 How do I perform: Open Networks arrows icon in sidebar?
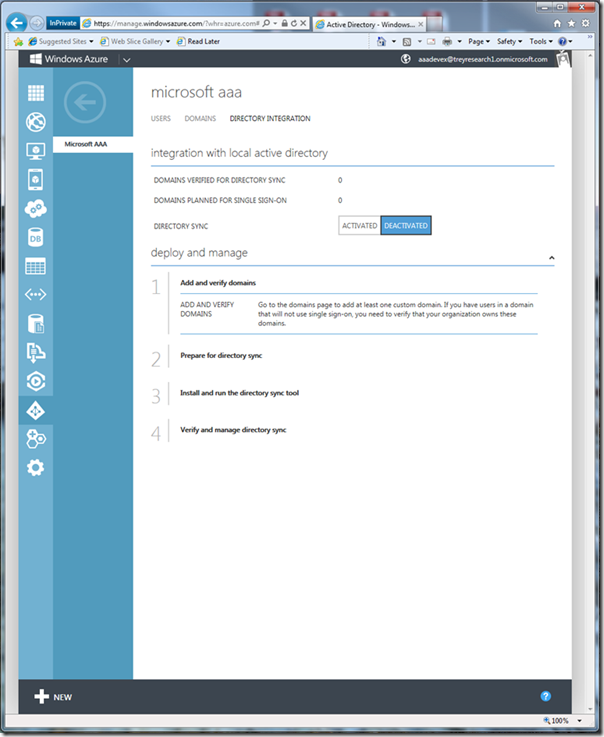coord(36,295)
